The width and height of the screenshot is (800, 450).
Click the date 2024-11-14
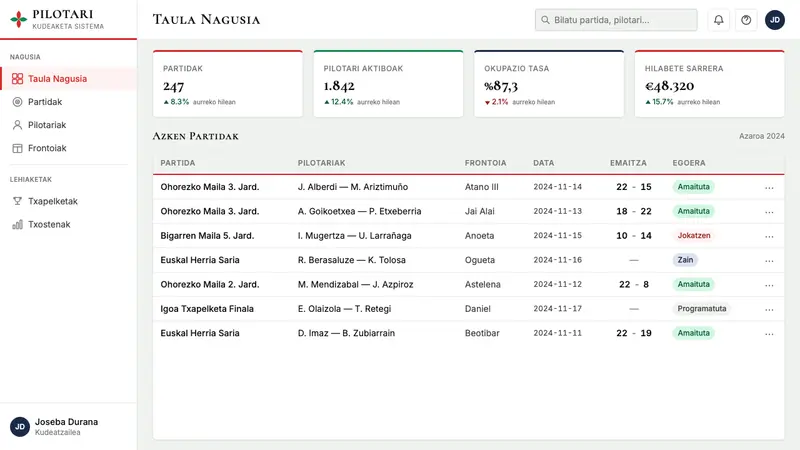[x=558, y=187]
